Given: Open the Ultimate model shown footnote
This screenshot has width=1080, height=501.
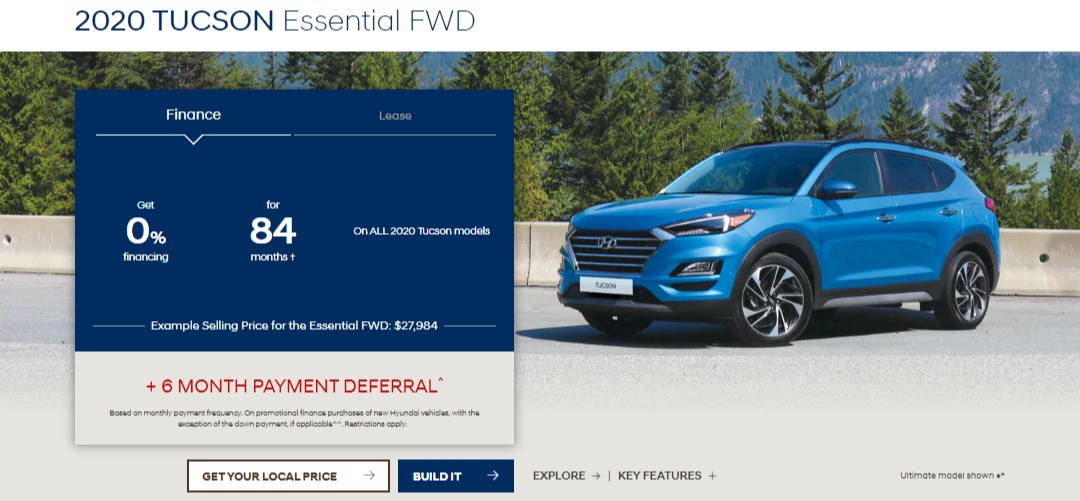Looking at the screenshot, I should click(x=952, y=476).
